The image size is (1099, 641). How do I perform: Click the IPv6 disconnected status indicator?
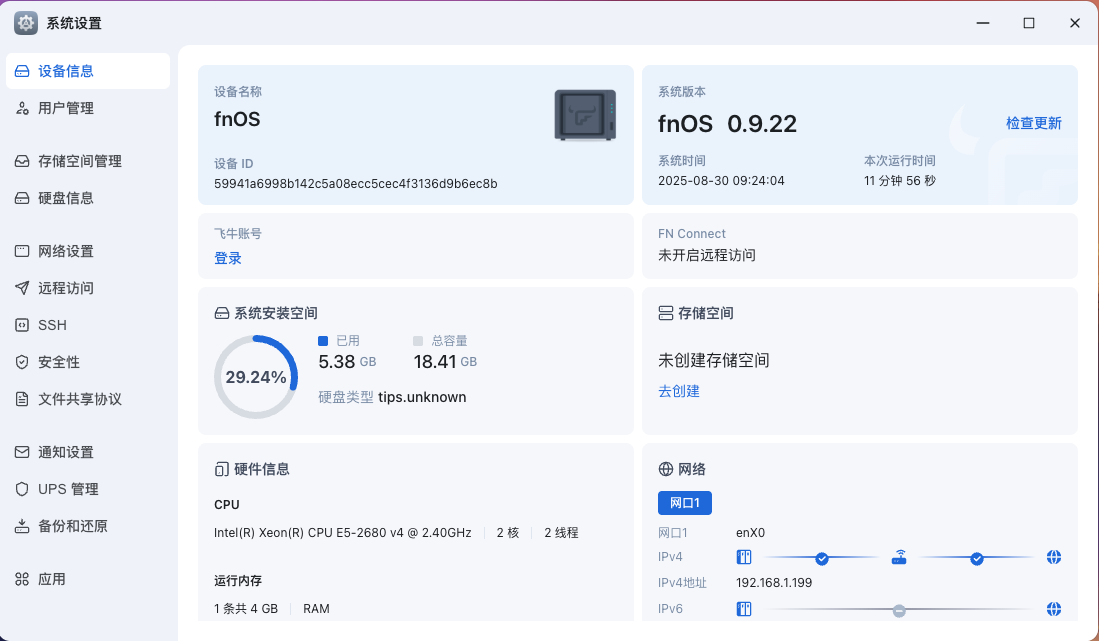pyautogui.click(x=899, y=611)
